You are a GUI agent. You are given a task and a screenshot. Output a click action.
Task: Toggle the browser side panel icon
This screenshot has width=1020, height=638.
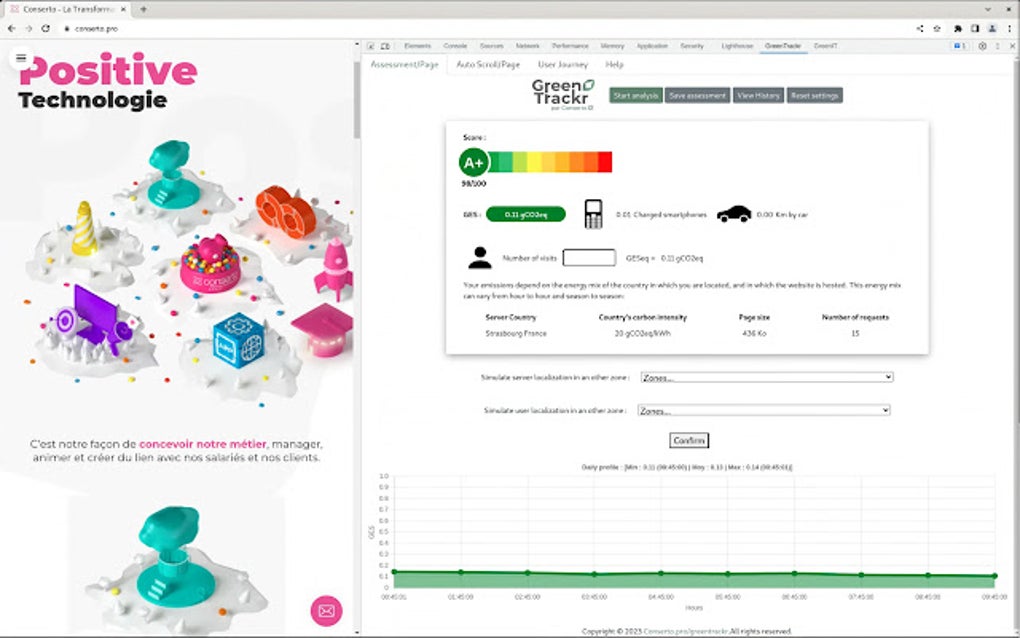tap(974, 29)
